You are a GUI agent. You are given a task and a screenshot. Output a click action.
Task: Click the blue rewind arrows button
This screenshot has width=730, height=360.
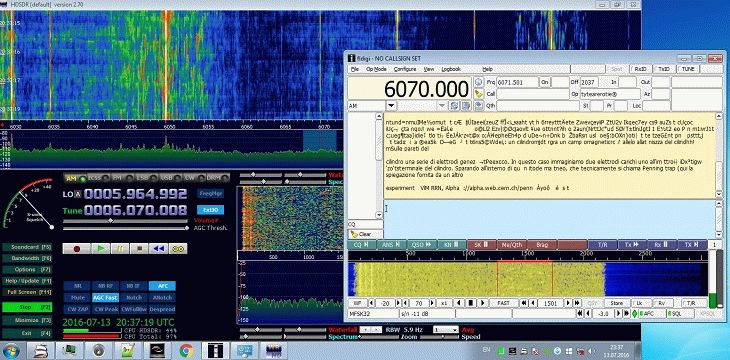158,249
